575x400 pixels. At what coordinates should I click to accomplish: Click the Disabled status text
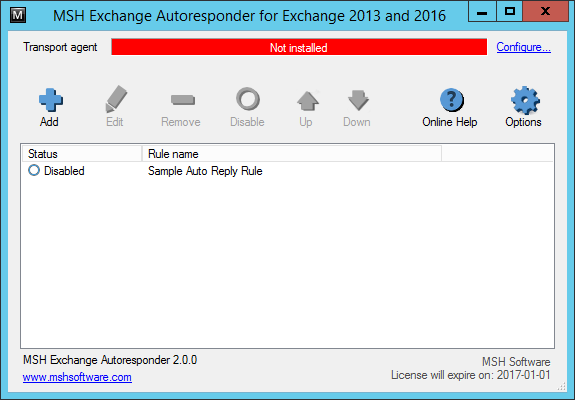pyautogui.click(x=64, y=171)
